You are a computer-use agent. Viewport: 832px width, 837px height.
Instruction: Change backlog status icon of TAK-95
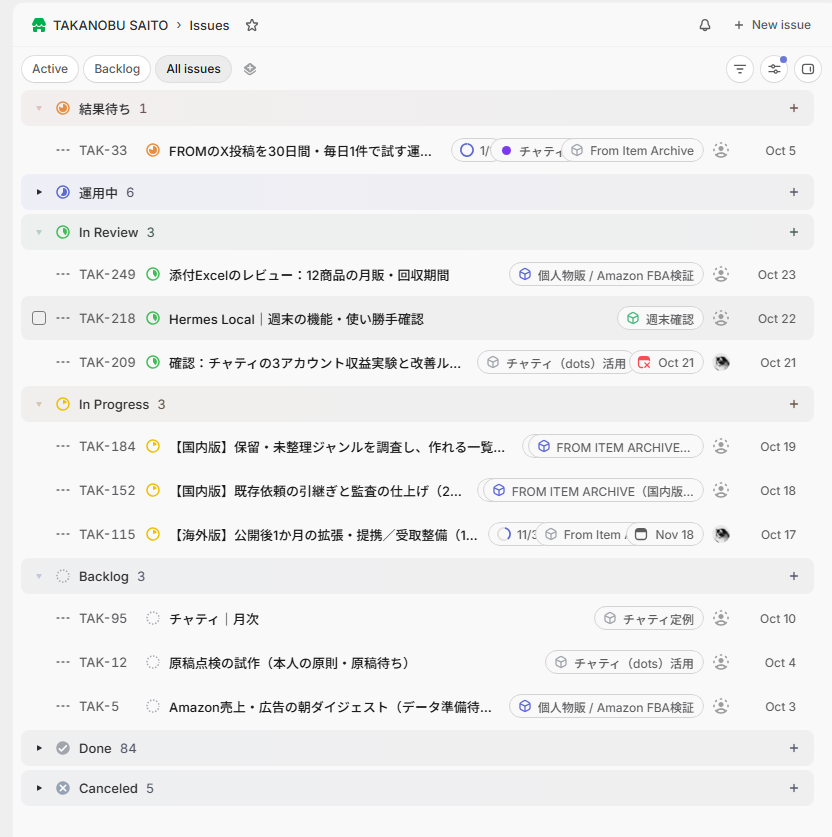pos(153,618)
